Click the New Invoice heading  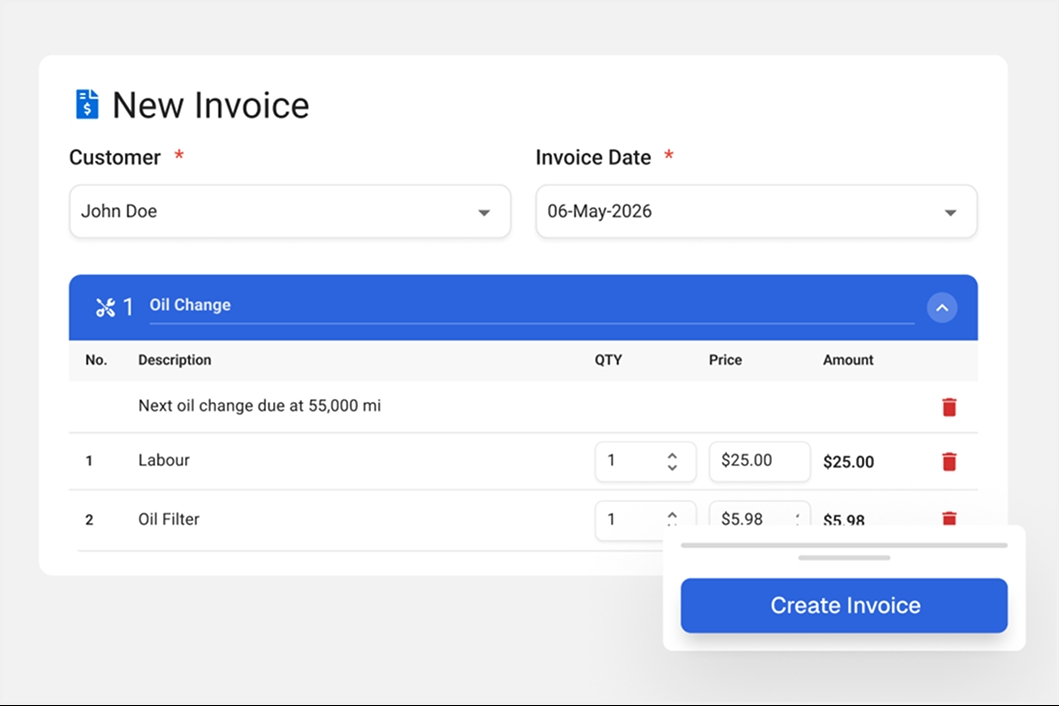(211, 105)
